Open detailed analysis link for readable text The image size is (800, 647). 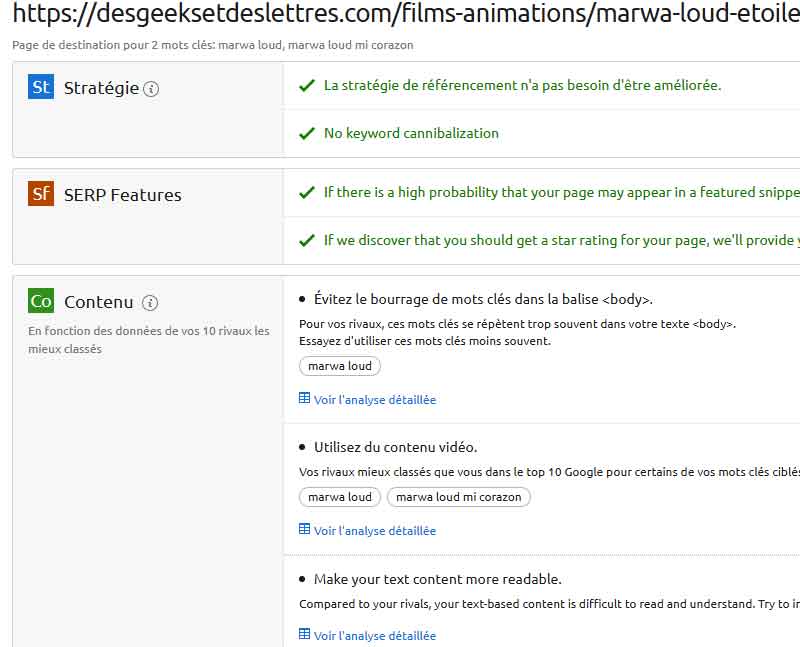[375, 636]
